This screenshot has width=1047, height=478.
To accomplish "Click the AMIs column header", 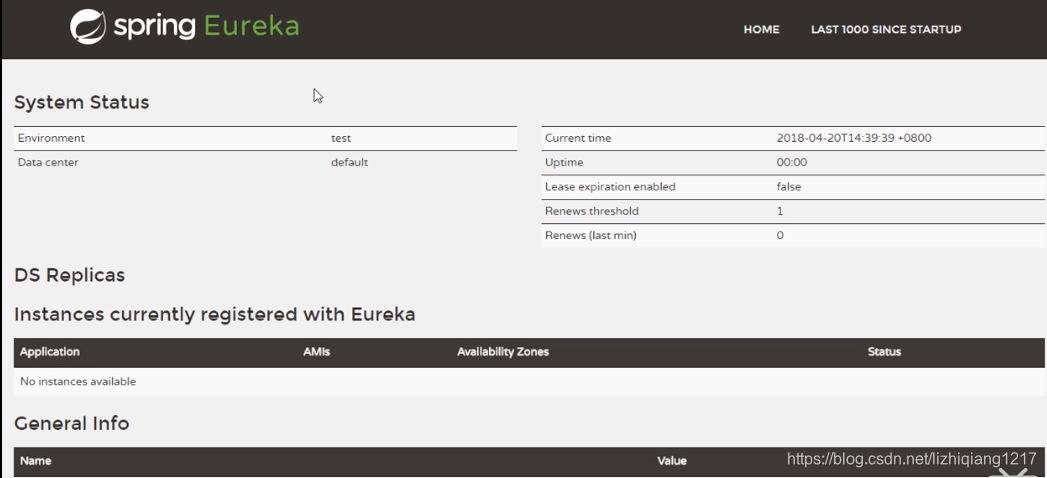I will tap(317, 352).
